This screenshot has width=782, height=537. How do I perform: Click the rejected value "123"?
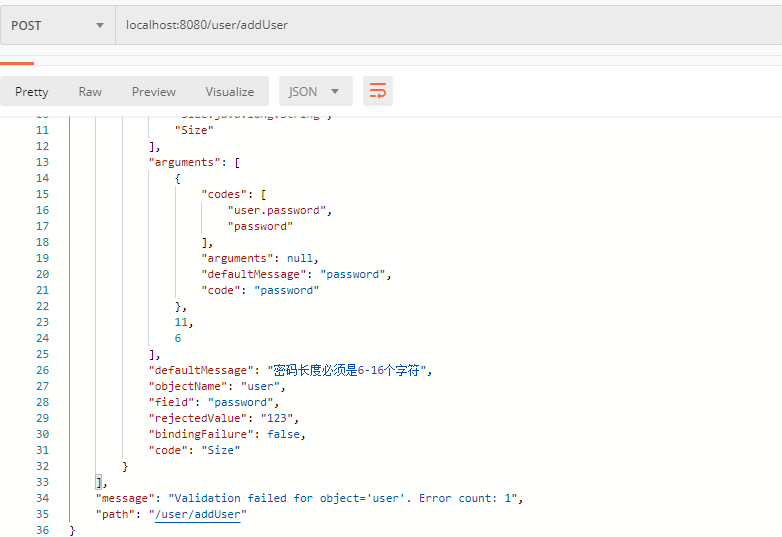(x=277, y=418)
